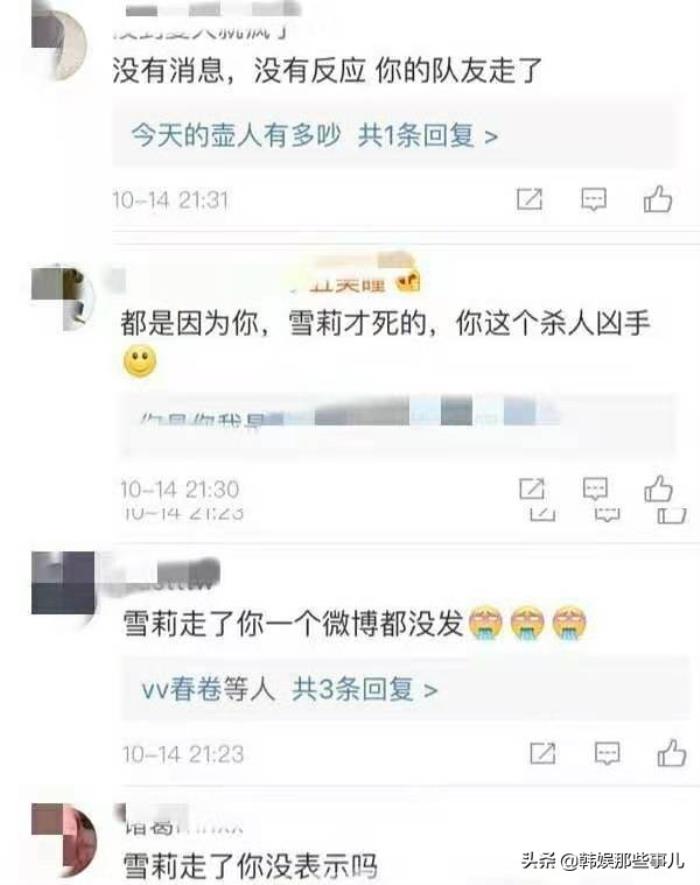Repost the 10-14 21:31 comment
The image size is (700, 885).
pos(530,199)
